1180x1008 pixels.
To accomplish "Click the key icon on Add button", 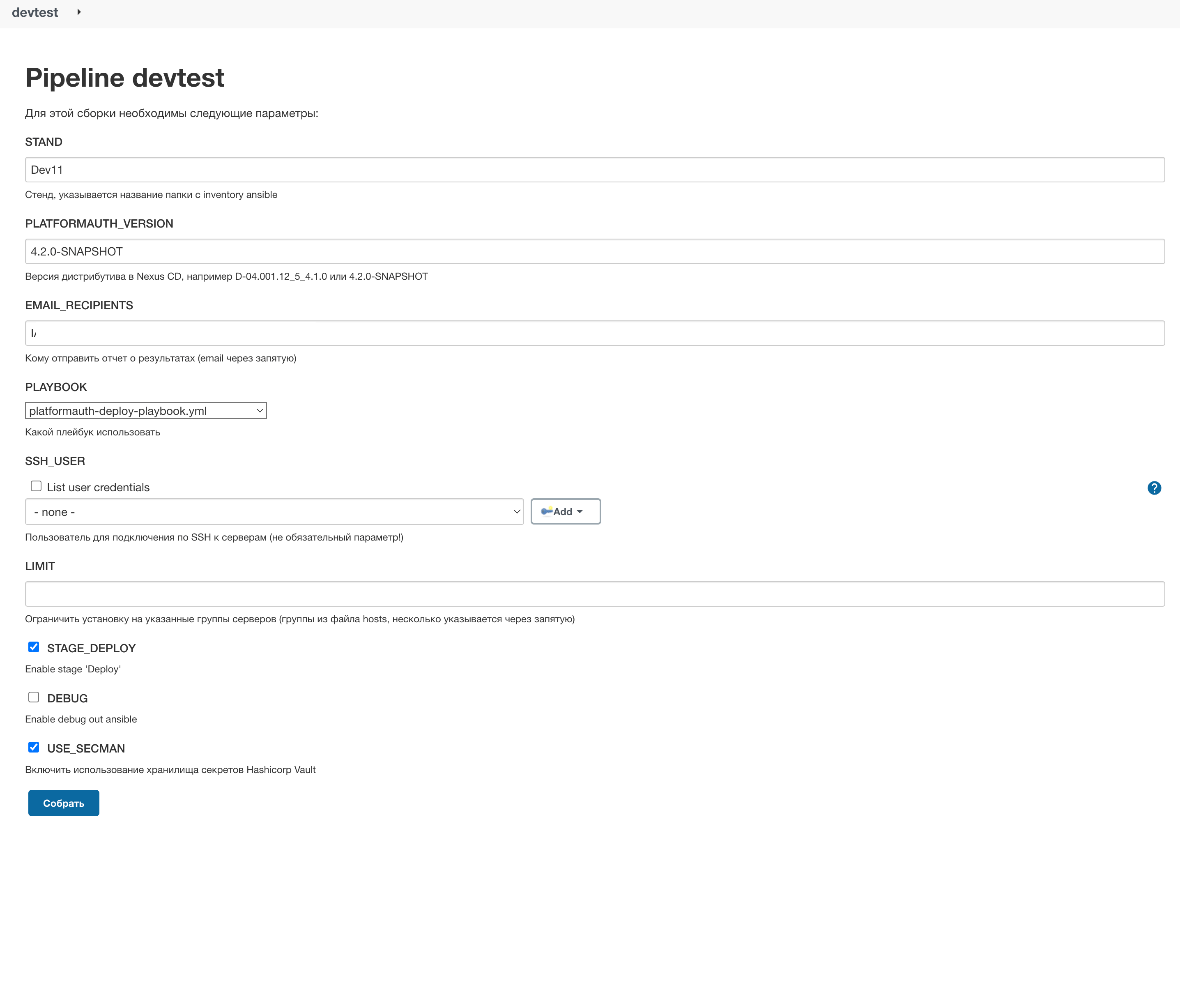I will click(546, 511).
